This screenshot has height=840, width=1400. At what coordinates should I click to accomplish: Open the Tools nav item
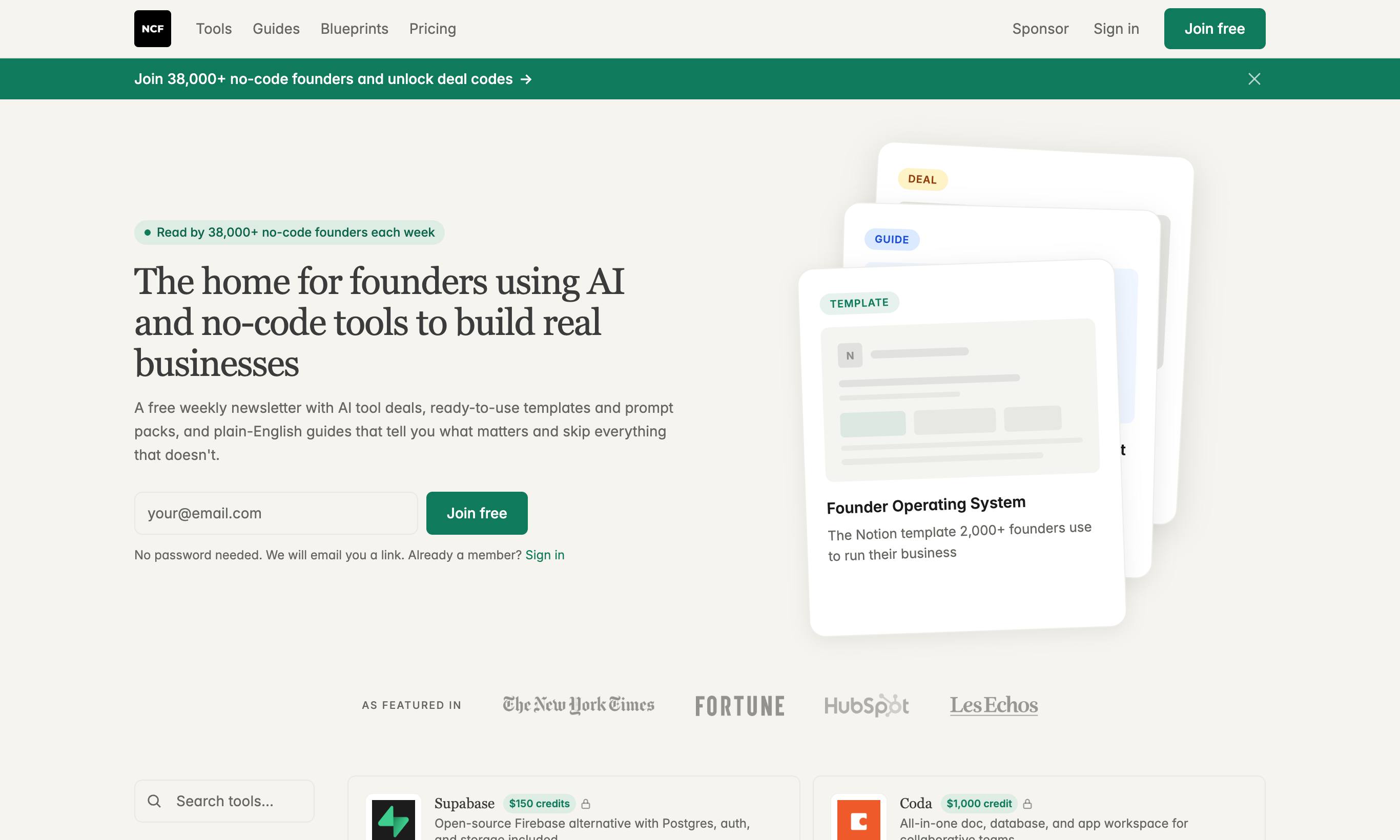tap(214, 29)
